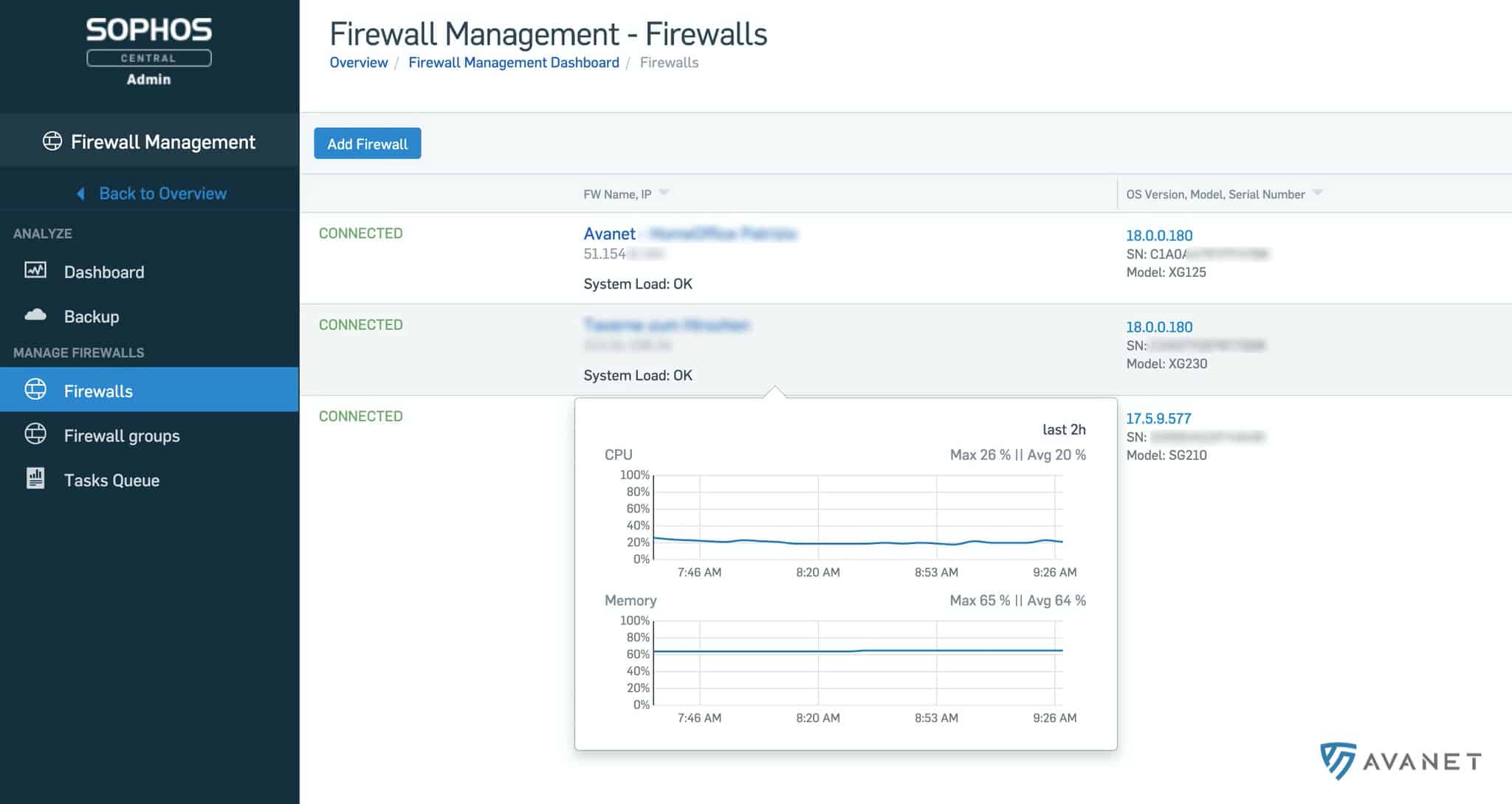Click the Sophos Central logo
The width and height of the screenshot is (1512, 804).
[148, 41]
